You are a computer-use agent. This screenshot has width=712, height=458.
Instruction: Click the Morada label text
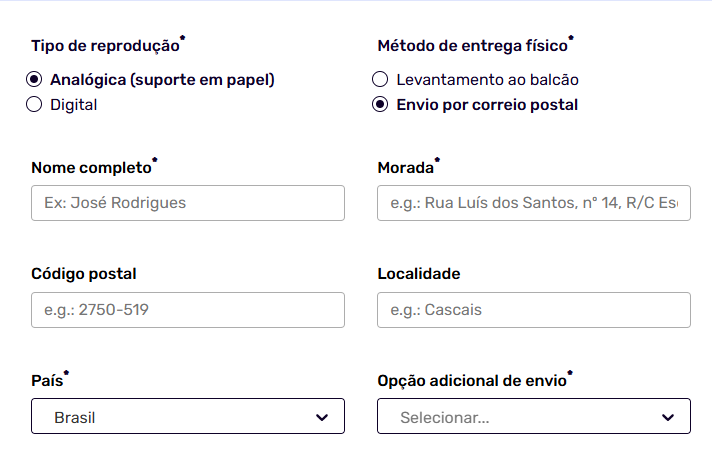tap(406, 167)
